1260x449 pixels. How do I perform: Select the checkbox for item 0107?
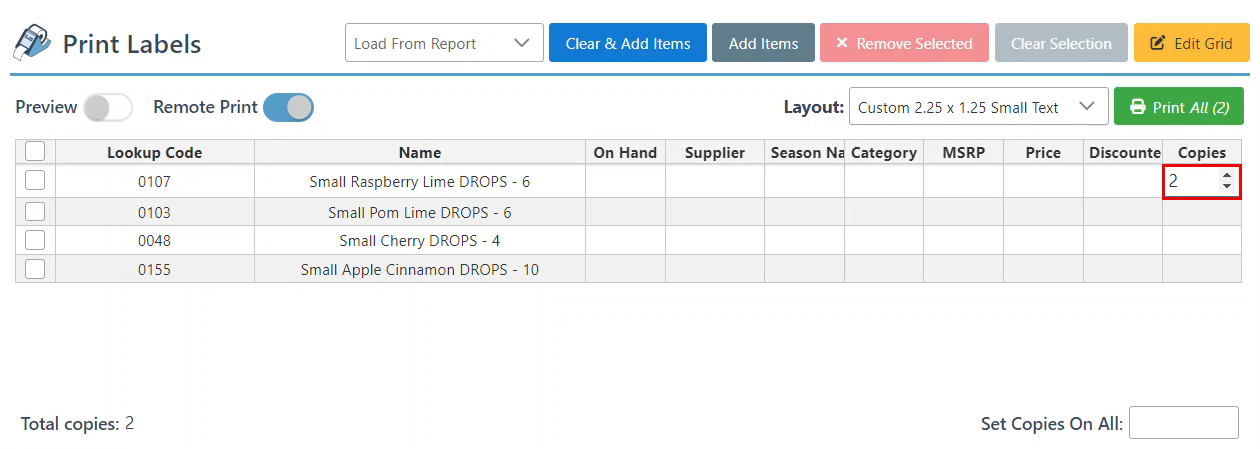35,181
